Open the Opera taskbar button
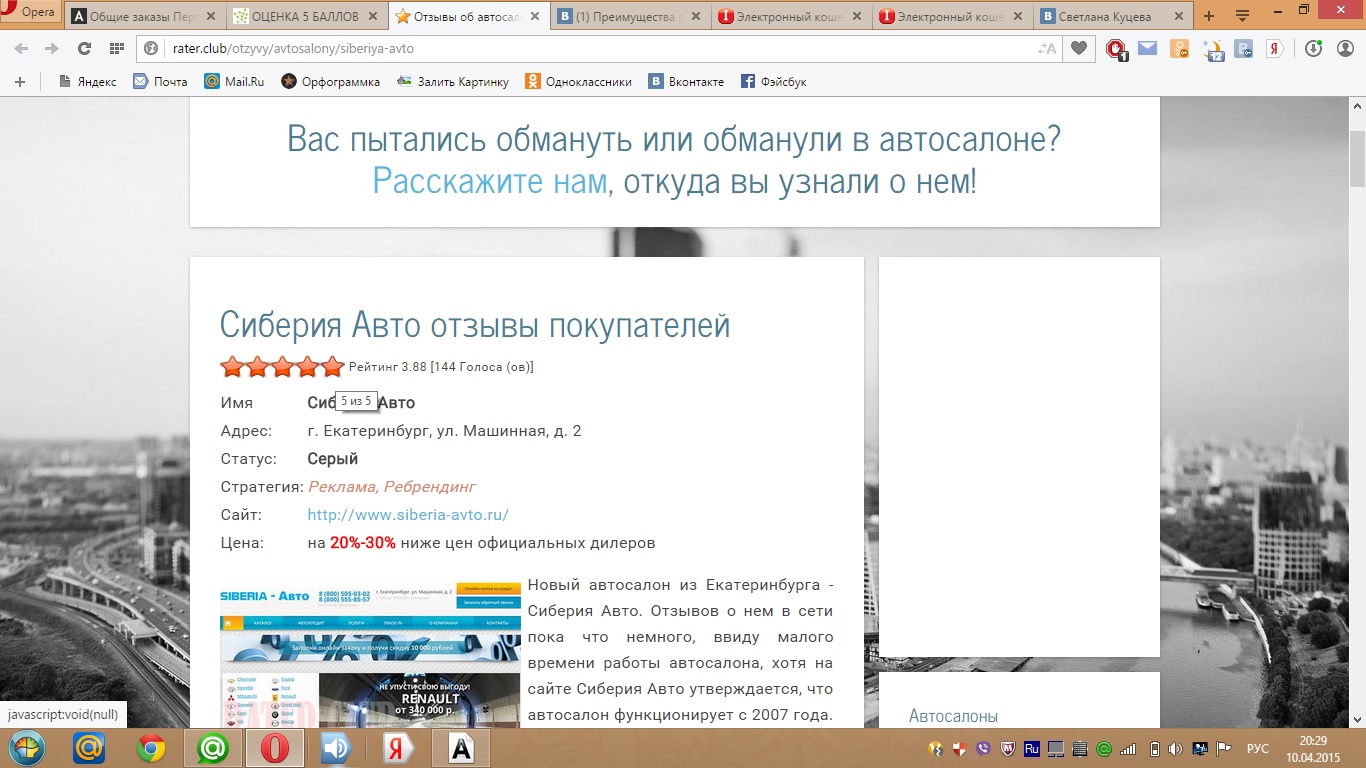The height and width of the screenshot is (768, 1366). tap(274, 748)
